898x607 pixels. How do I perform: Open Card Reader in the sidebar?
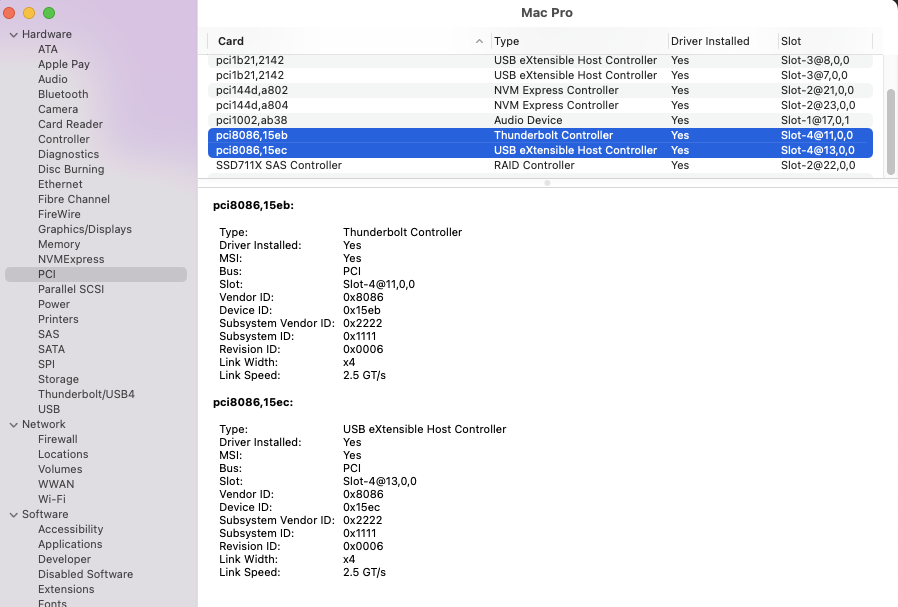70,124
